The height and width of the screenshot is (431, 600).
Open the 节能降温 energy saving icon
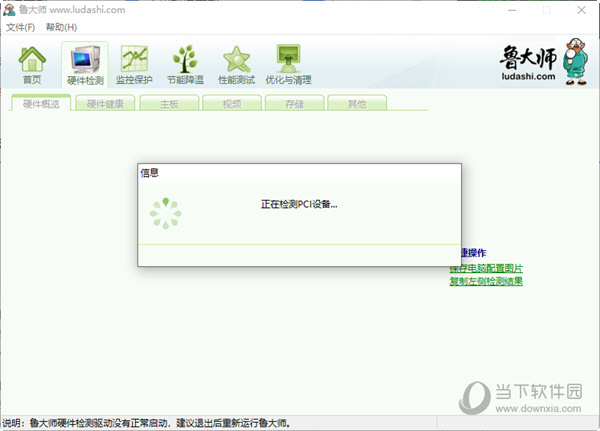185,65
